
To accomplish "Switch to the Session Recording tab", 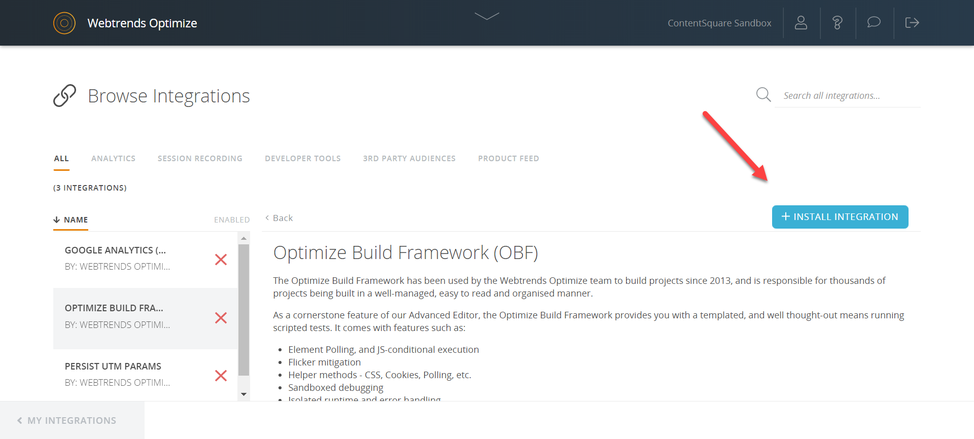I will point(200,158).
